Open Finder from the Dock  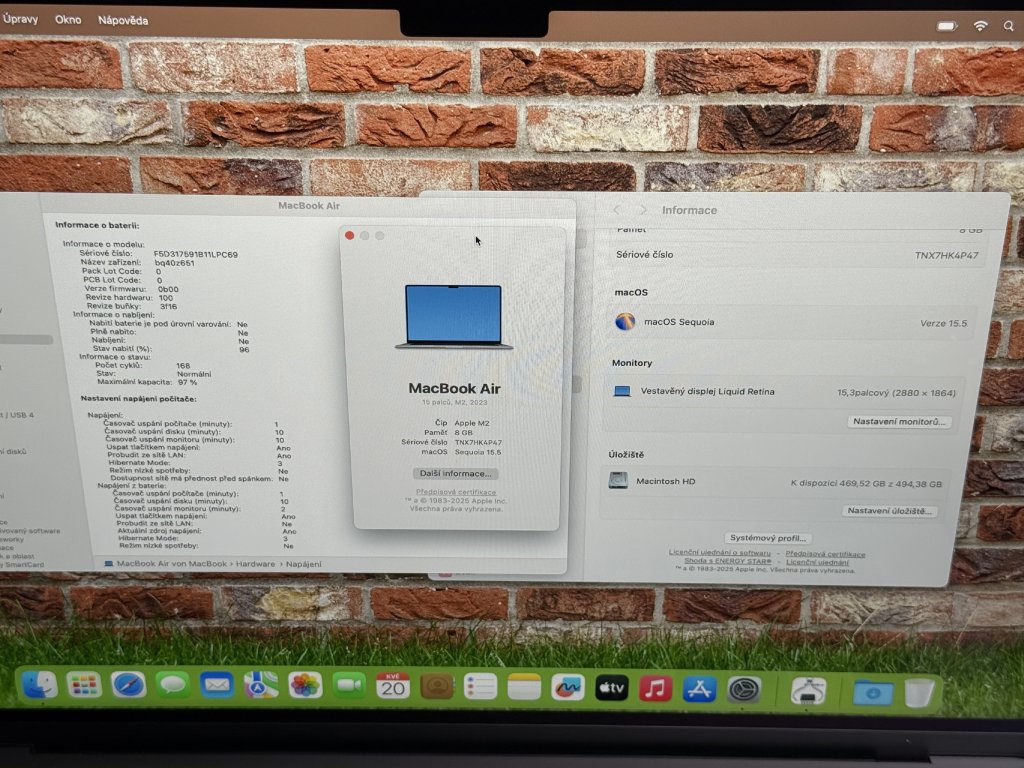(40, 685)
